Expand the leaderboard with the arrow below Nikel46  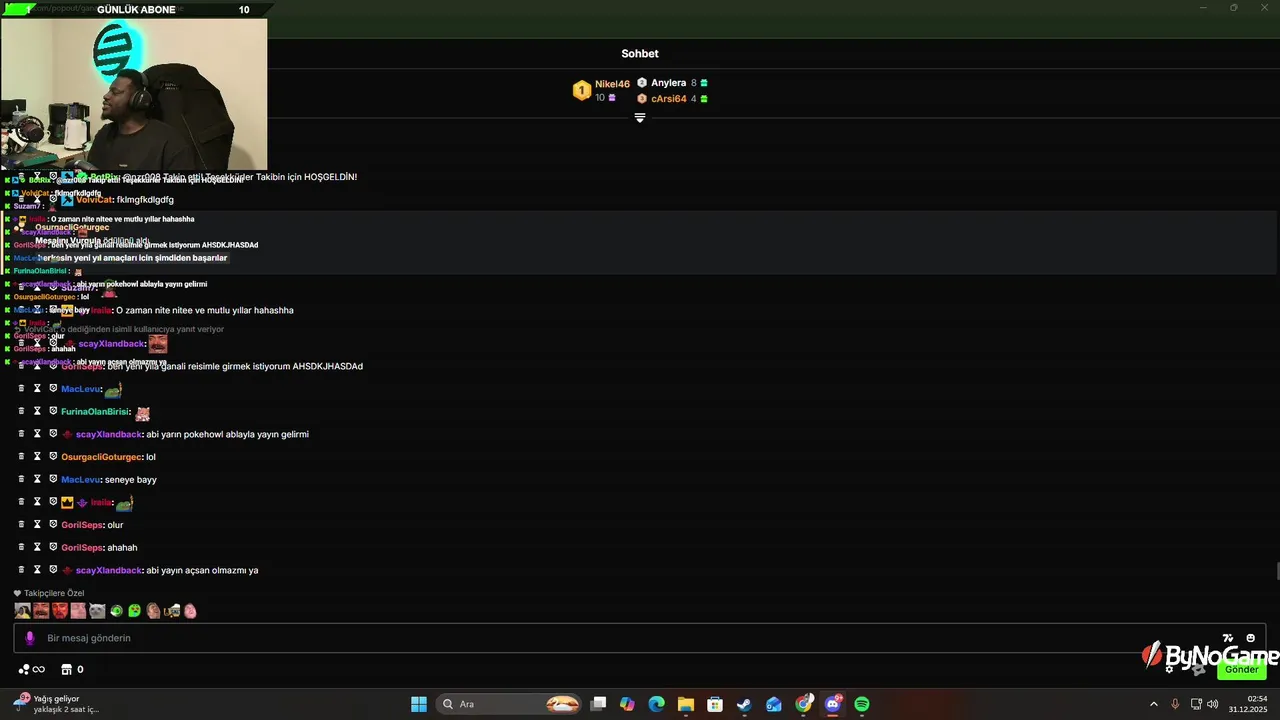(640, 118)
